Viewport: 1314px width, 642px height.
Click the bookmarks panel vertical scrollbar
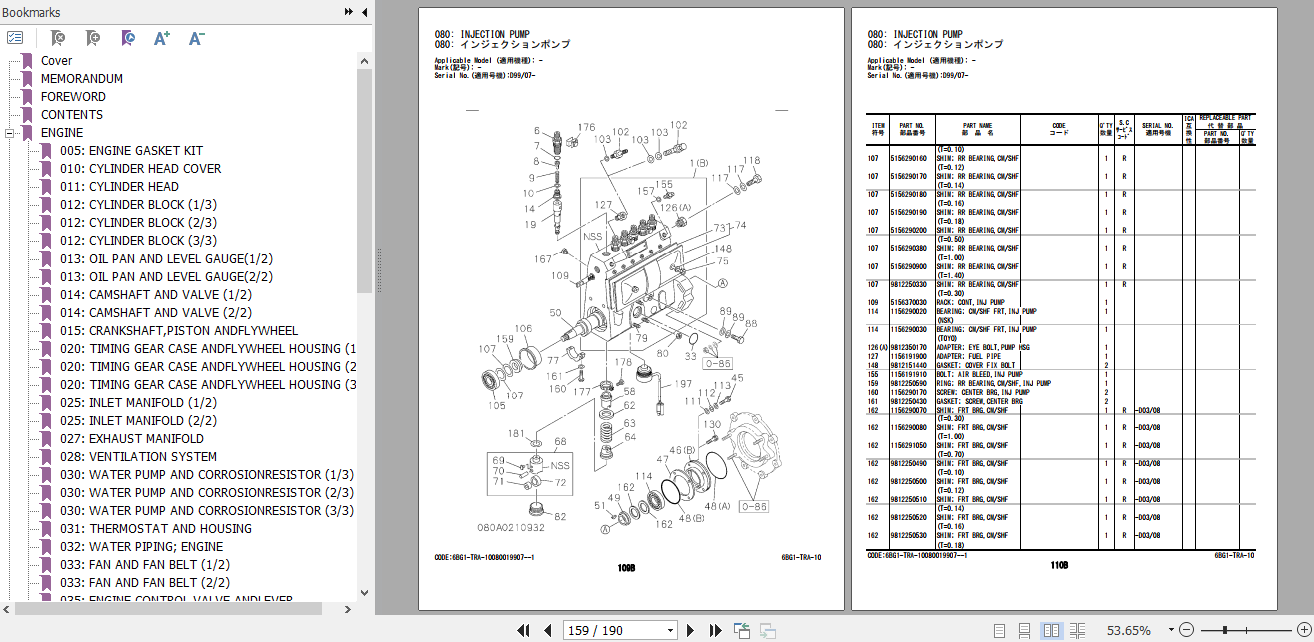click(365, 180)
